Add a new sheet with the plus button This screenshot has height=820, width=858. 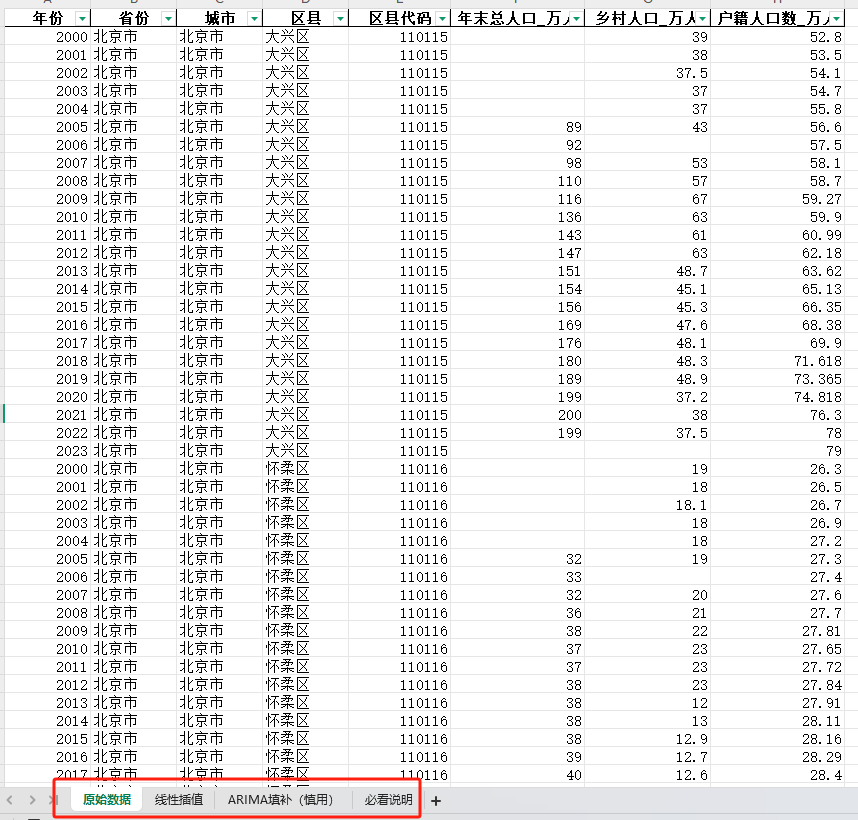coord(436,801)
